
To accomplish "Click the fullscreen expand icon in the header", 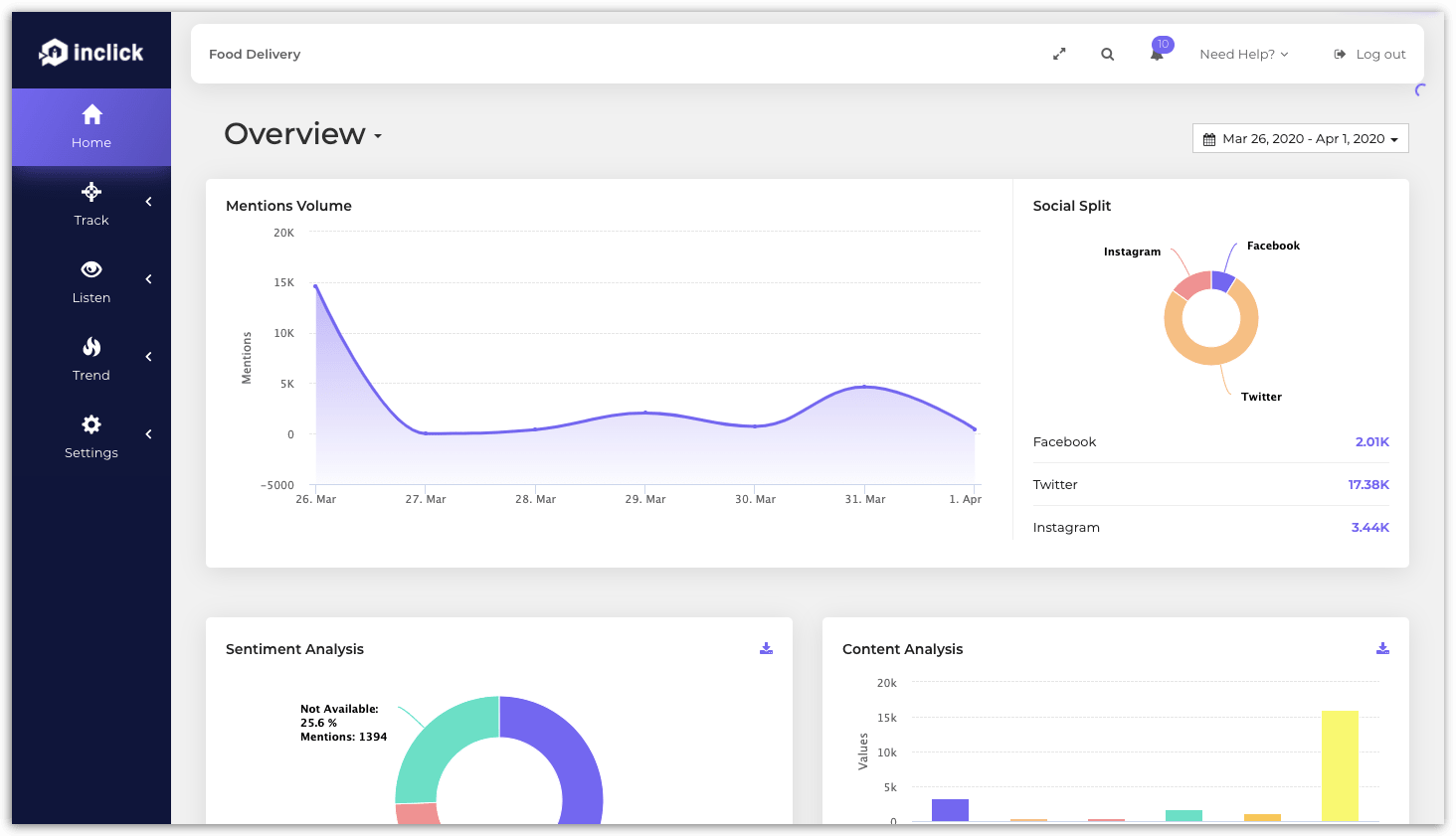I will [x=1058, y=54].
